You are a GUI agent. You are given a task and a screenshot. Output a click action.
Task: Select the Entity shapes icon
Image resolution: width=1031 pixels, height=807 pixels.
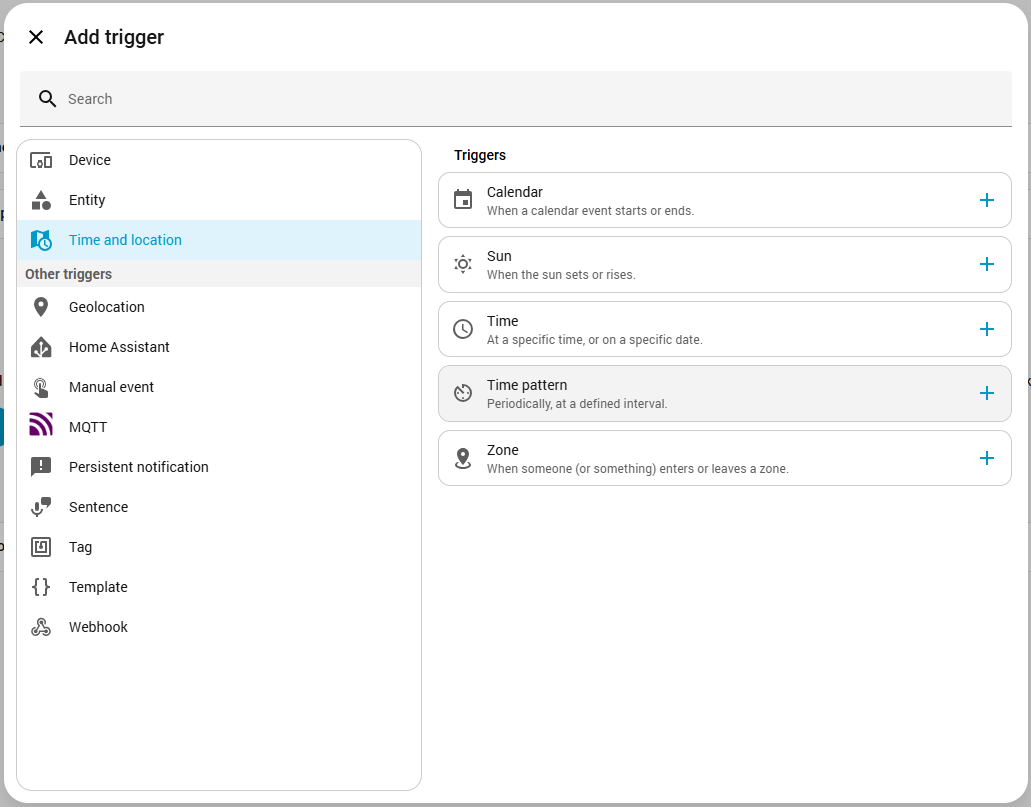click(41, 200)
